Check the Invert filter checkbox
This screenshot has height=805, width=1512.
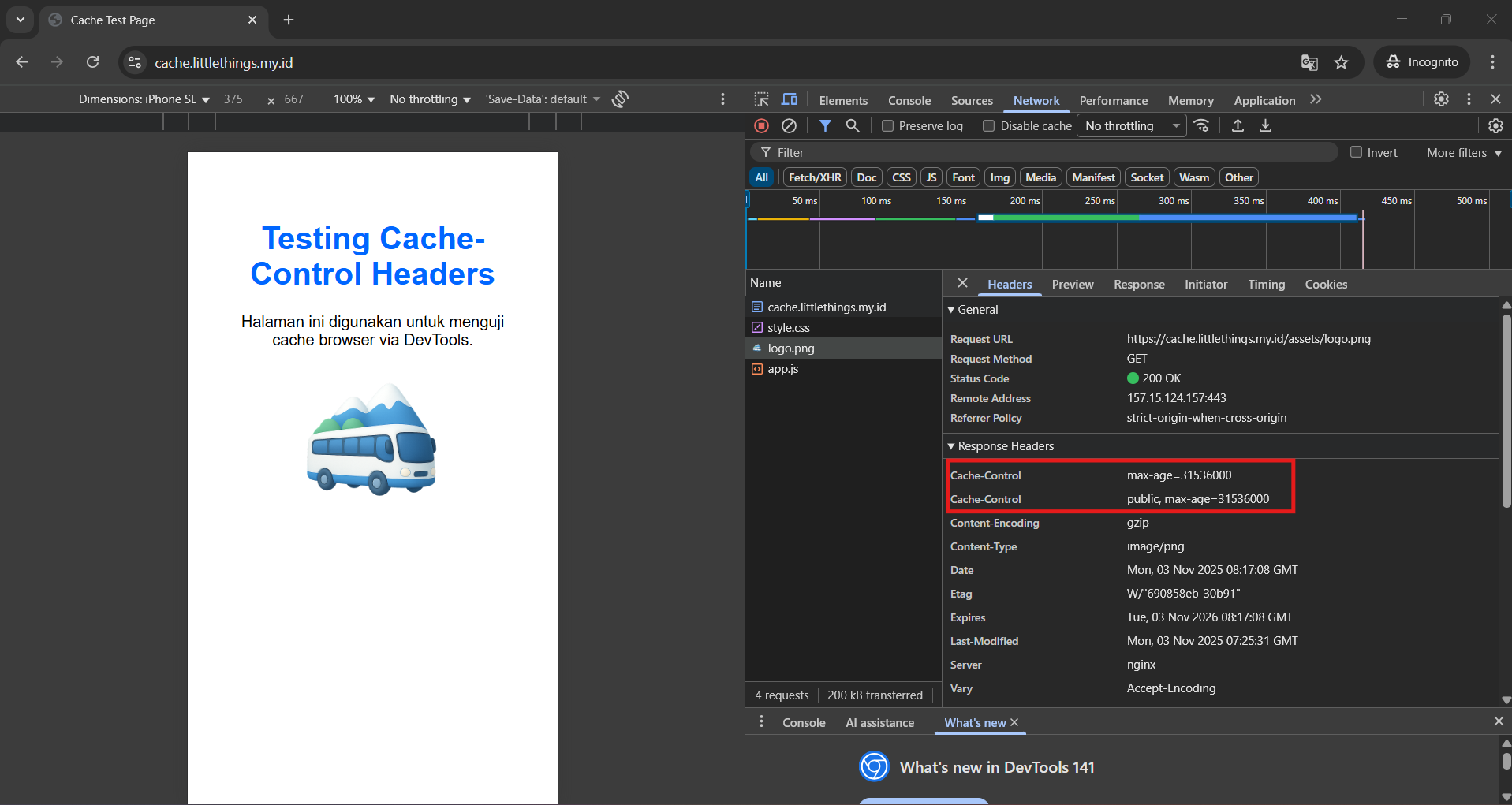1356,152
